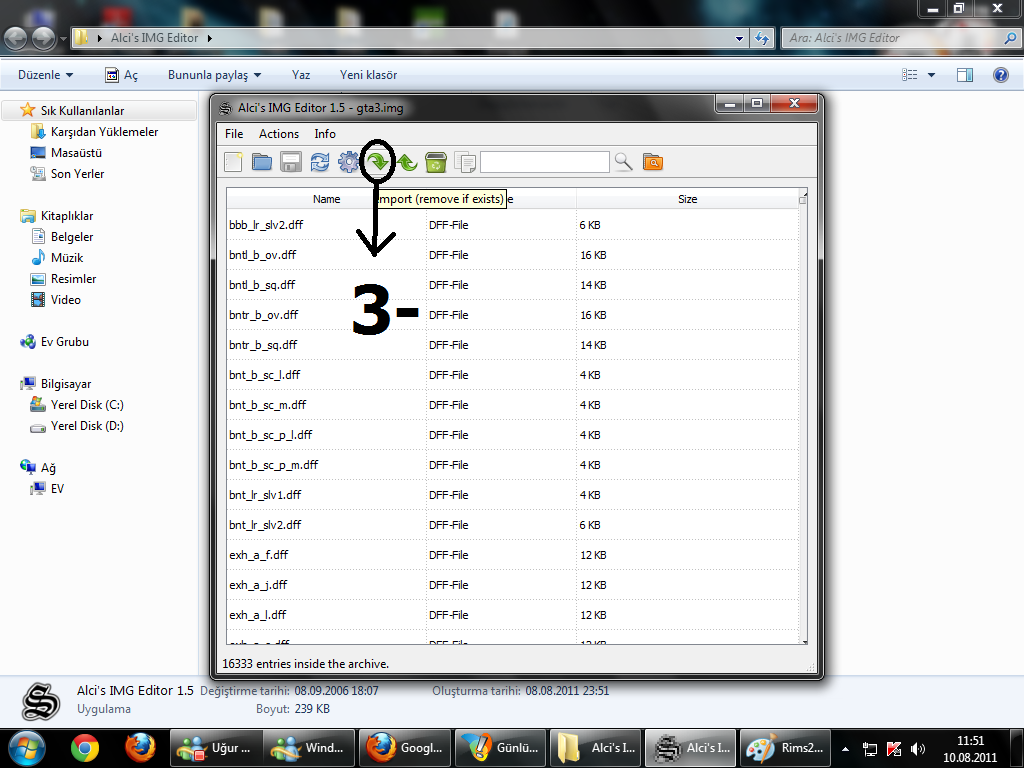Open the Müzik library

click(x=67, y=258)
